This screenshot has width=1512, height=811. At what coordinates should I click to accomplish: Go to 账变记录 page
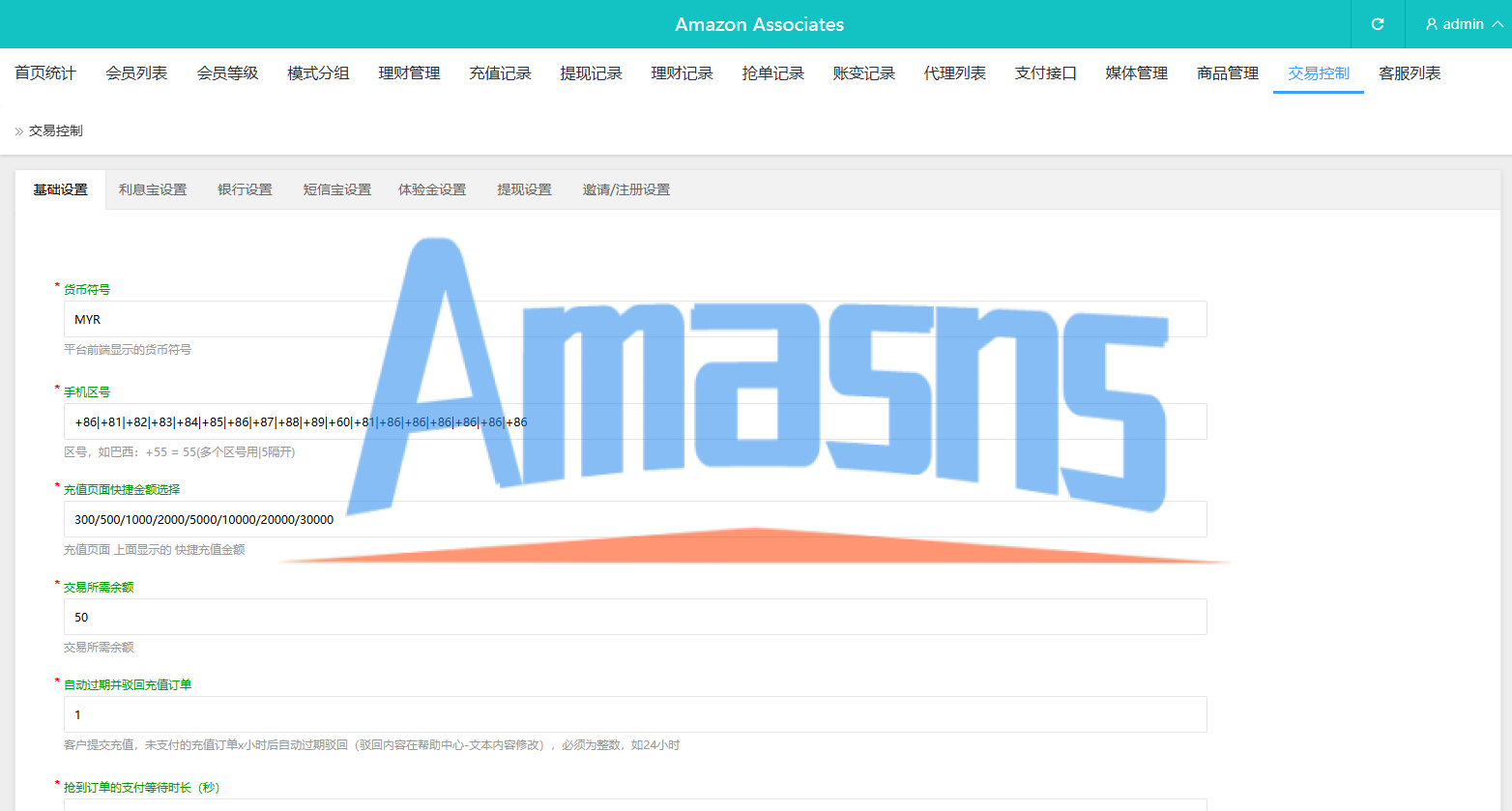[x=863, y=73]
